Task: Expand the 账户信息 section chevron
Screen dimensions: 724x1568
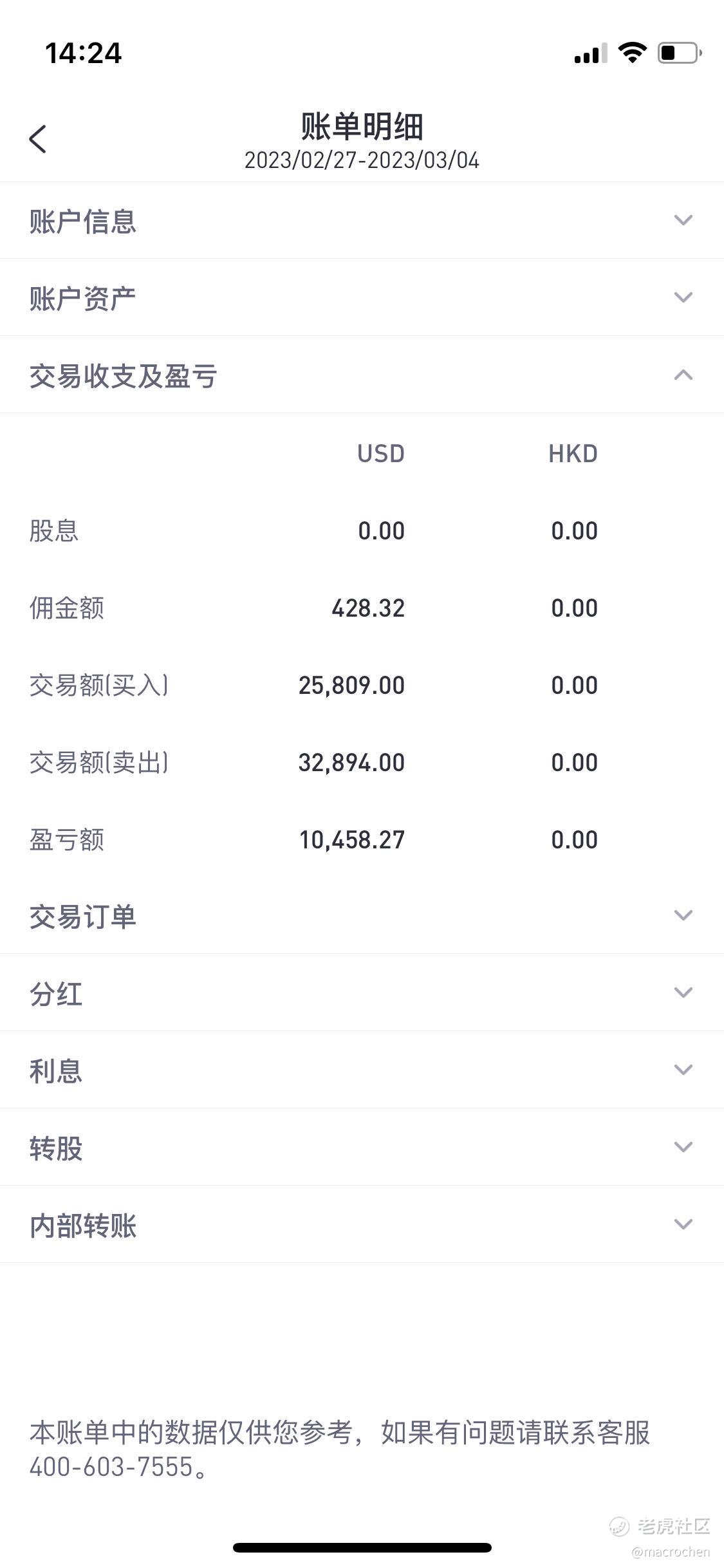Action: coord(683,220)
